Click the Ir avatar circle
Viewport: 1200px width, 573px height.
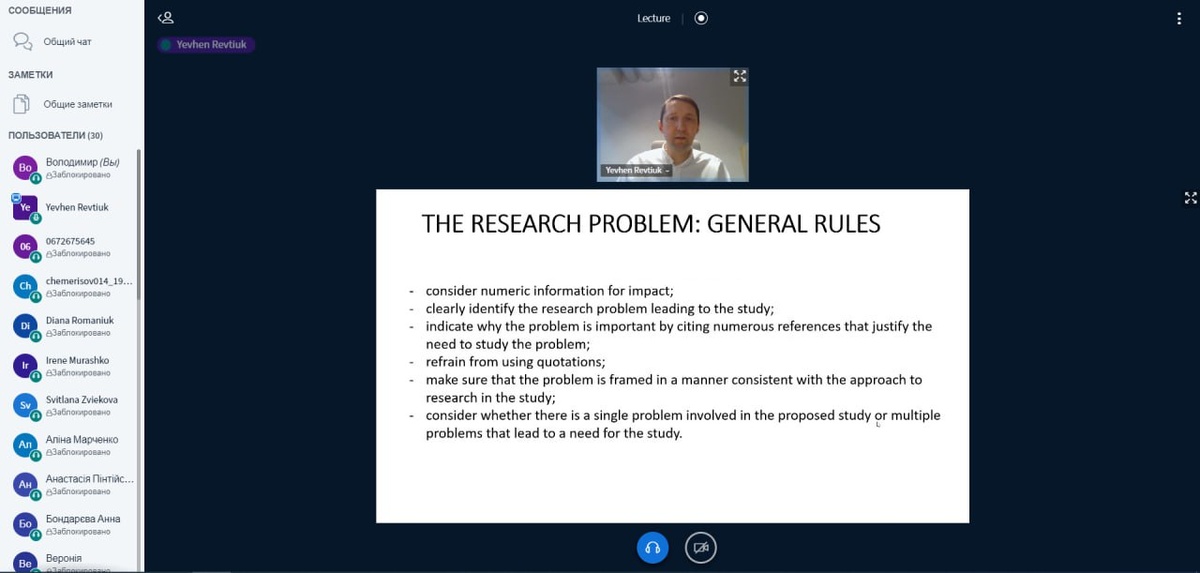pyautogui.click(x=25, y=365)
